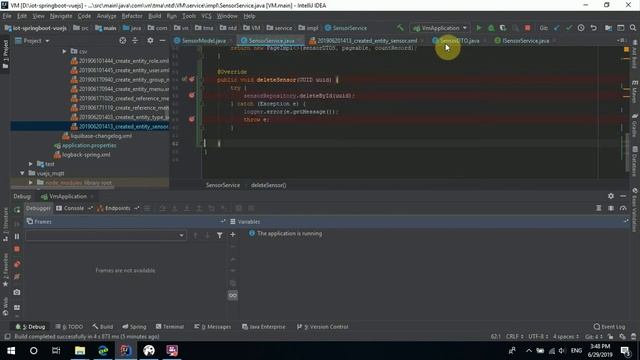
Task: Start debugging with the bug icon
Action: pos(491,28)
